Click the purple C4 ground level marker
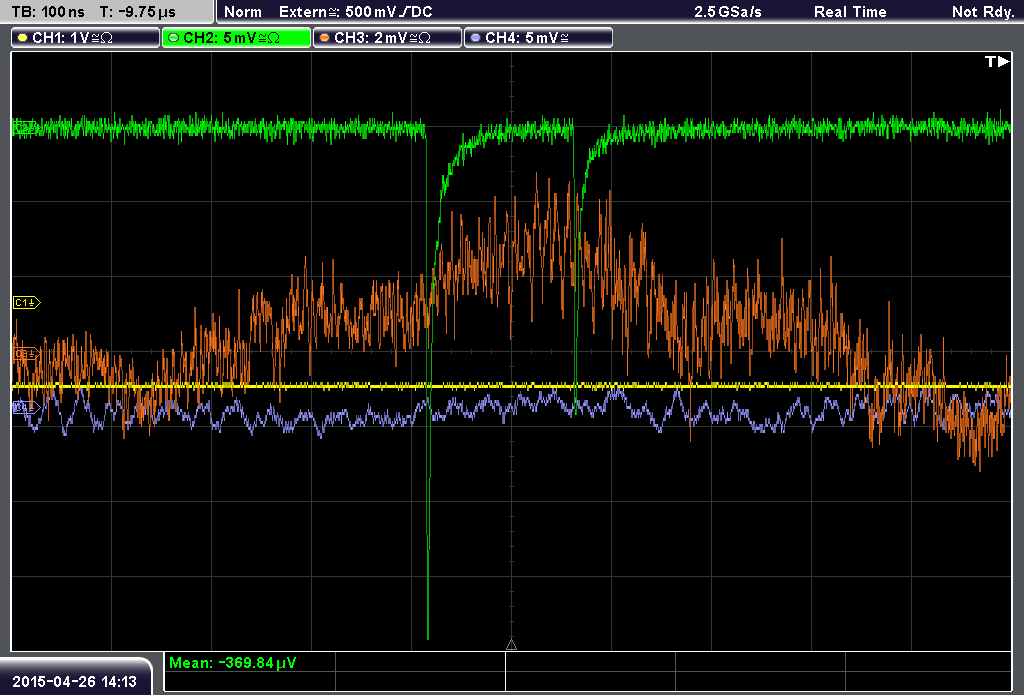 click(x=27, y=408)
